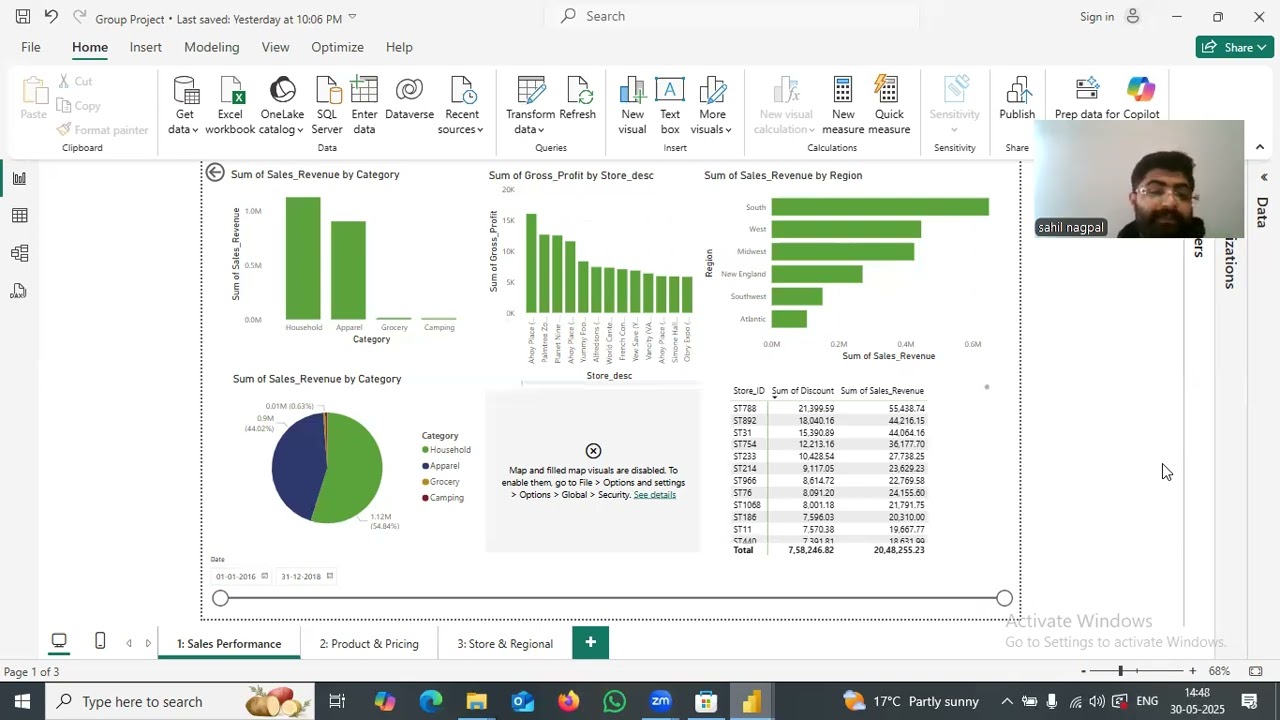Click the date slicer left handle
Image resolution: width=1280 pixels, height=720 pixels.
pyautogui.click(x=220, y=598)
